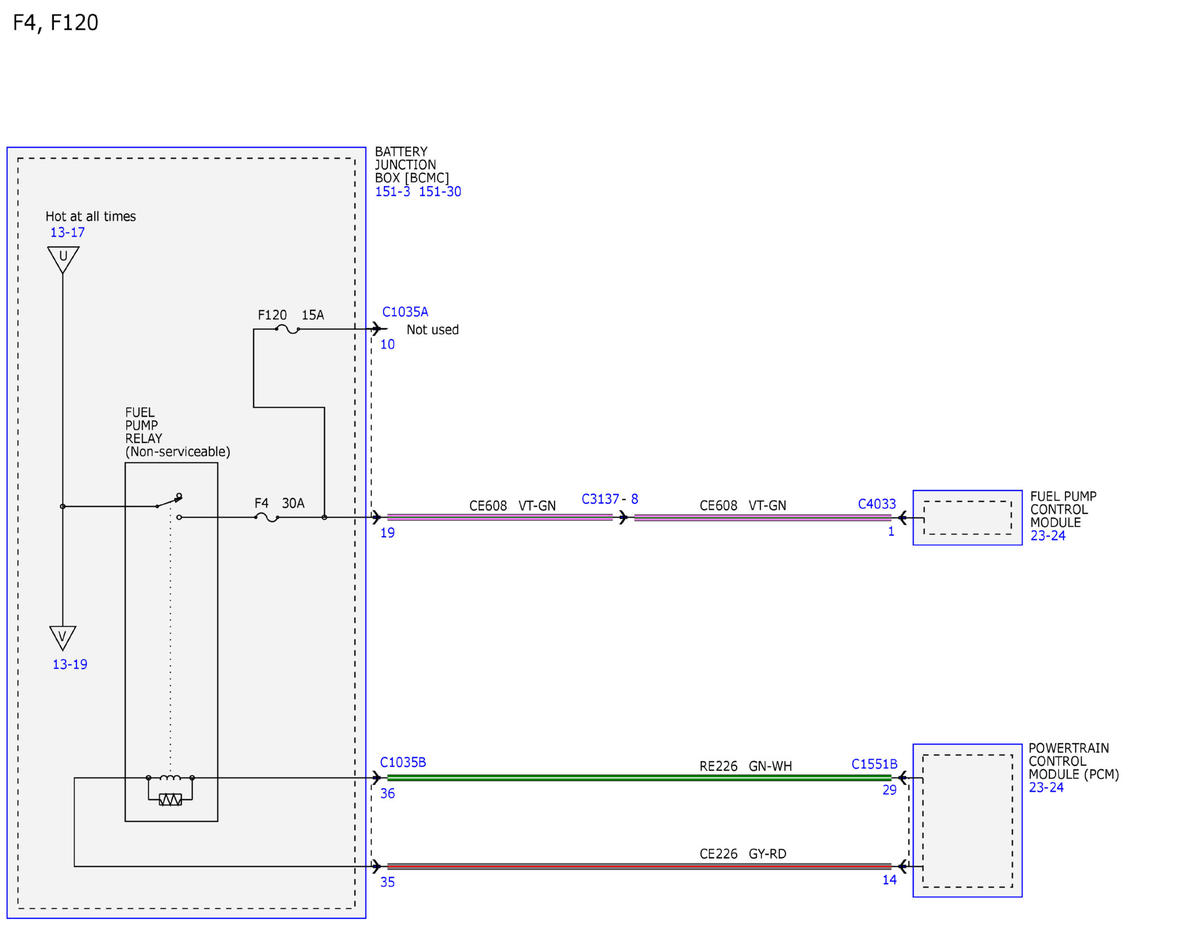
Task: Select the red CE226 GY-RD wire
Action: tap(639, 866)
